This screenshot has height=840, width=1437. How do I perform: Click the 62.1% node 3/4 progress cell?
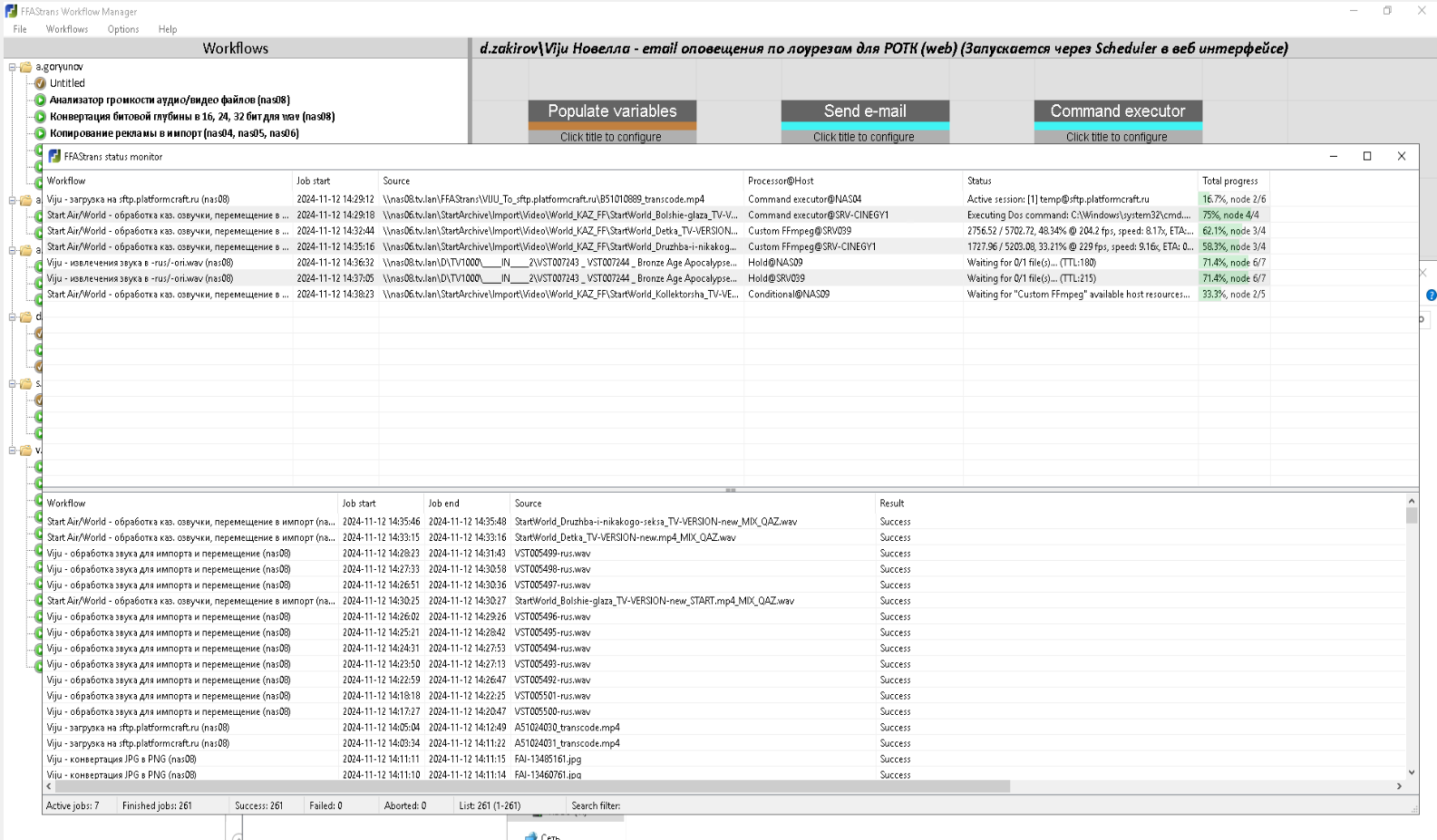[x=1234, y=231]
